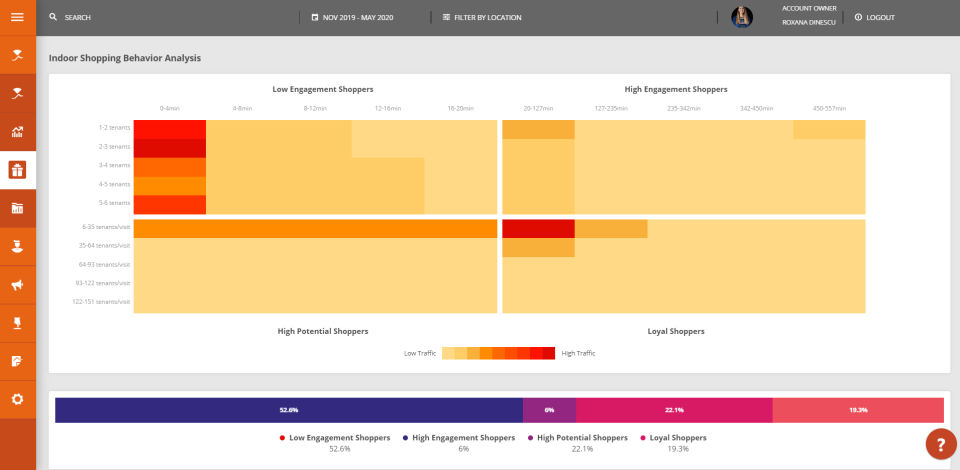The image size is (960, 470).
Task: Click the High Engagement Shoppers heatmap title
Action: pos(676,89)
